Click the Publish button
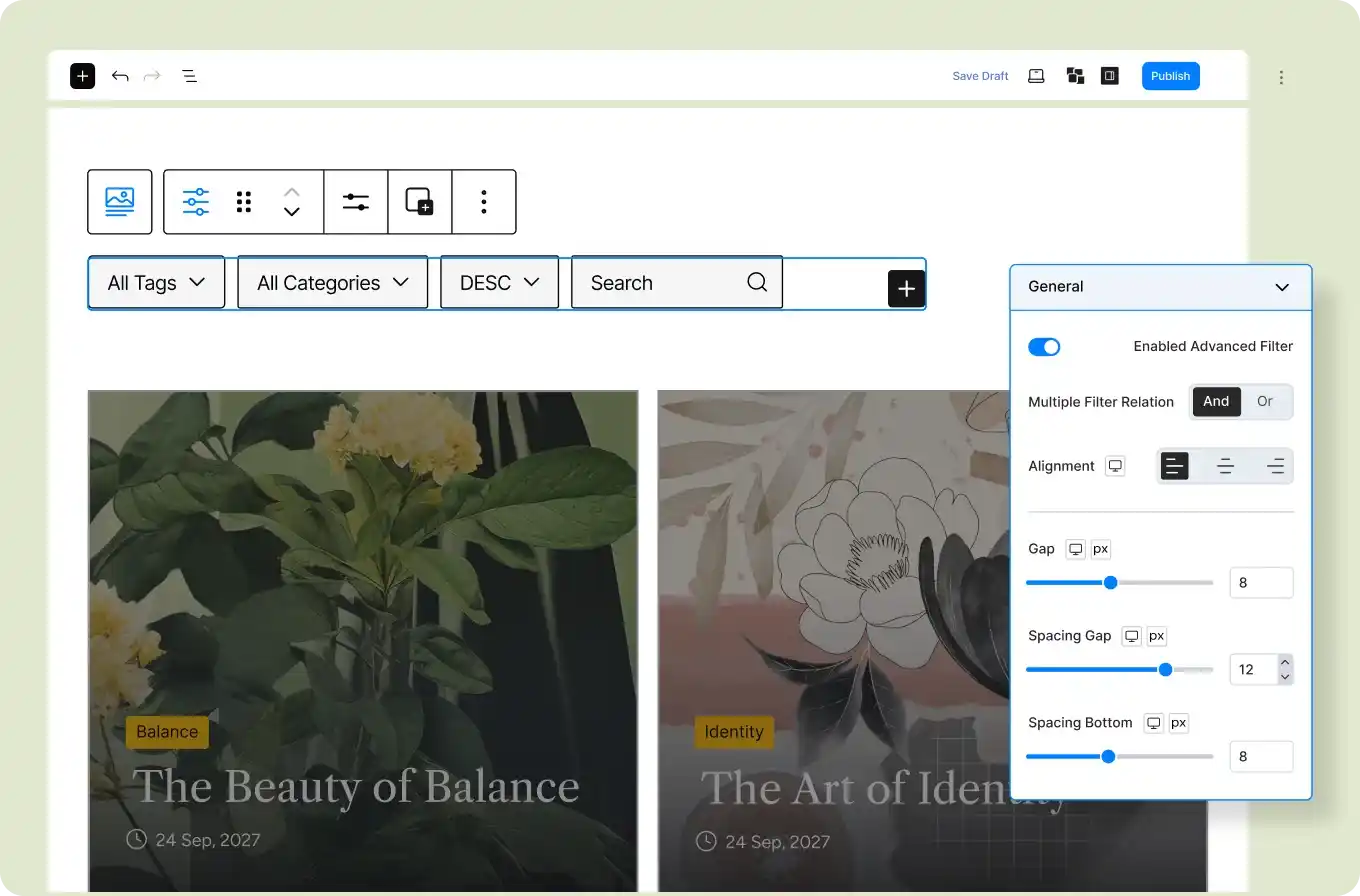Viewport: 1360px width, 896px height. [x=1170, y=76]
